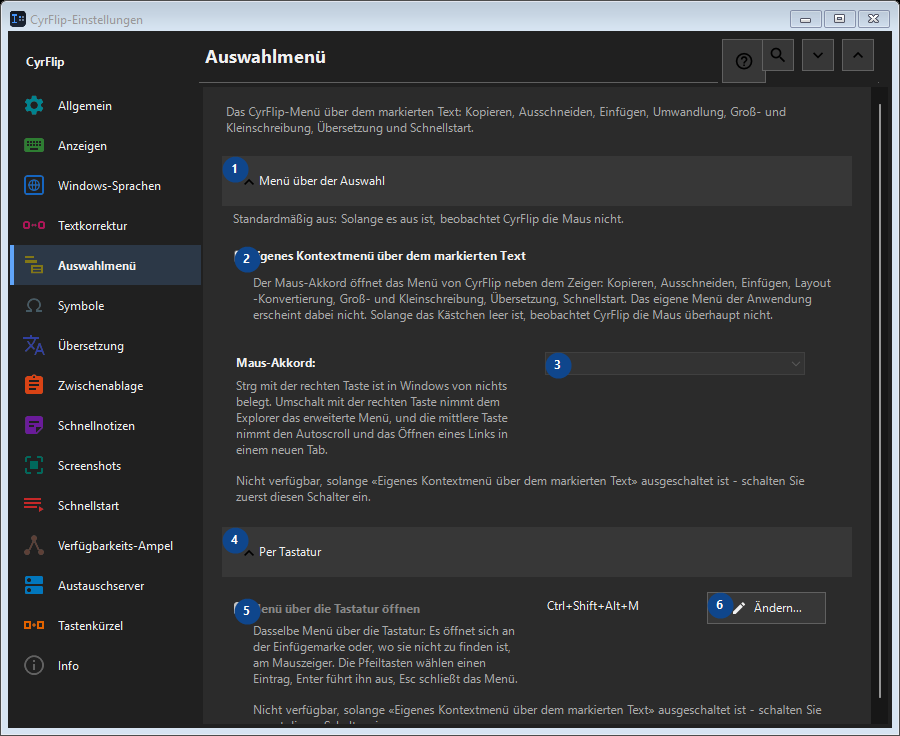Click the Zwischenablage clipboard icon

point(34,385)
